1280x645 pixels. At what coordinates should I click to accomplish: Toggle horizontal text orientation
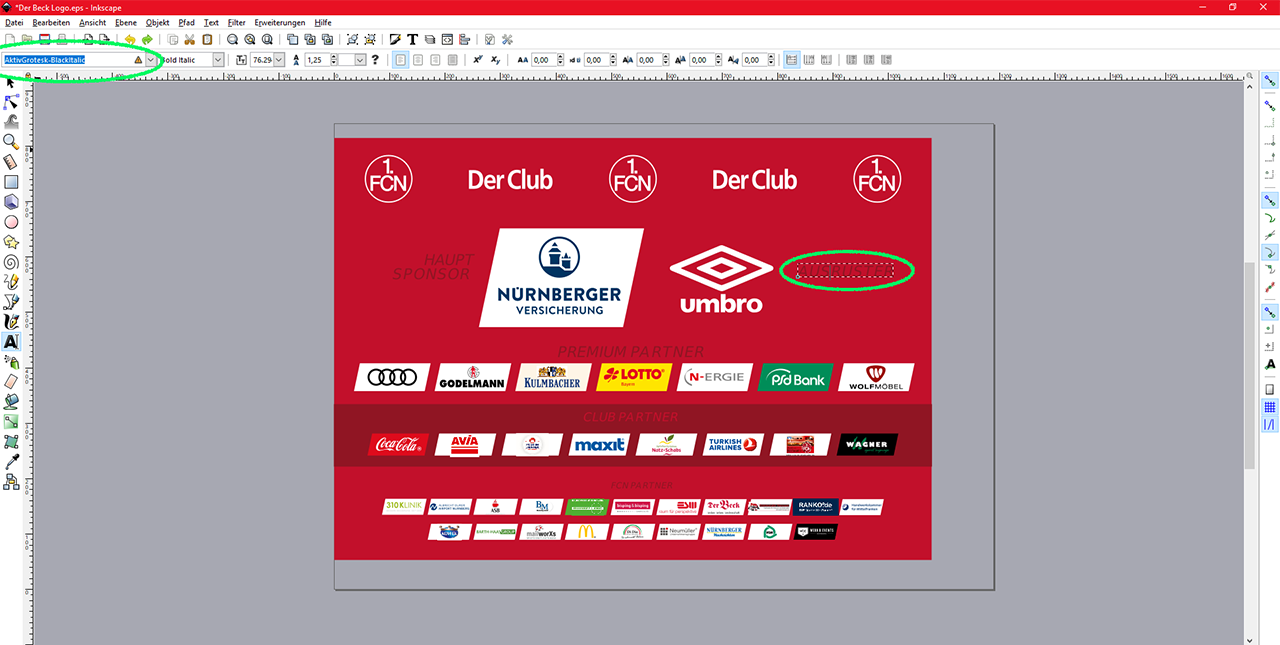tap(792, 60)
